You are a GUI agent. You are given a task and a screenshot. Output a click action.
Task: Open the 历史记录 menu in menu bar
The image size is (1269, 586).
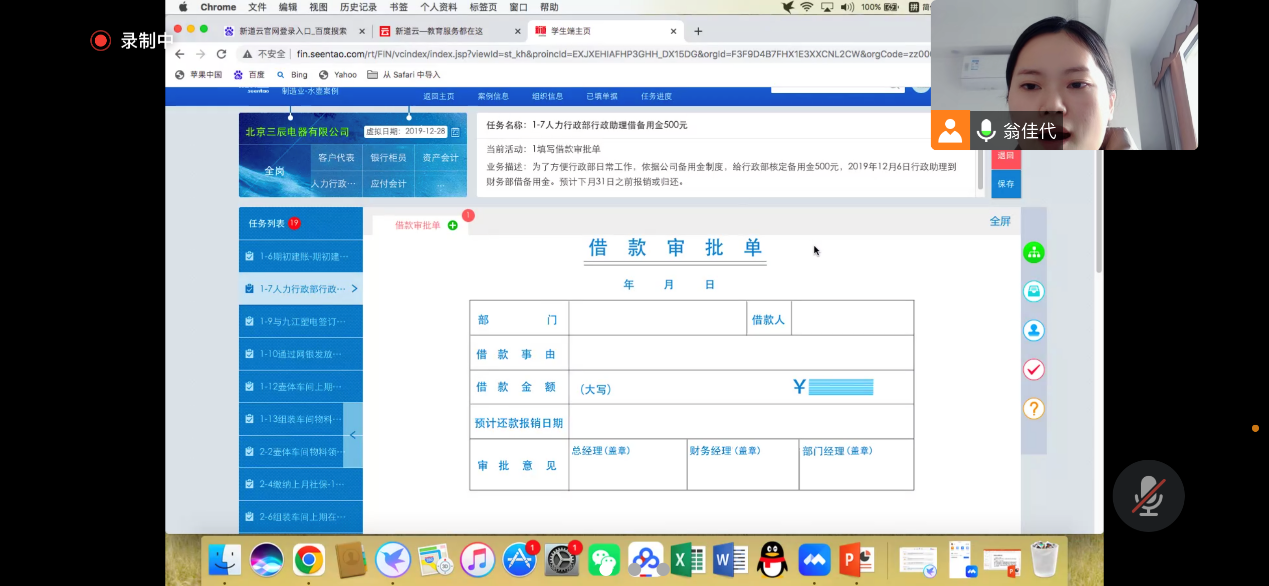pos(357,7)
